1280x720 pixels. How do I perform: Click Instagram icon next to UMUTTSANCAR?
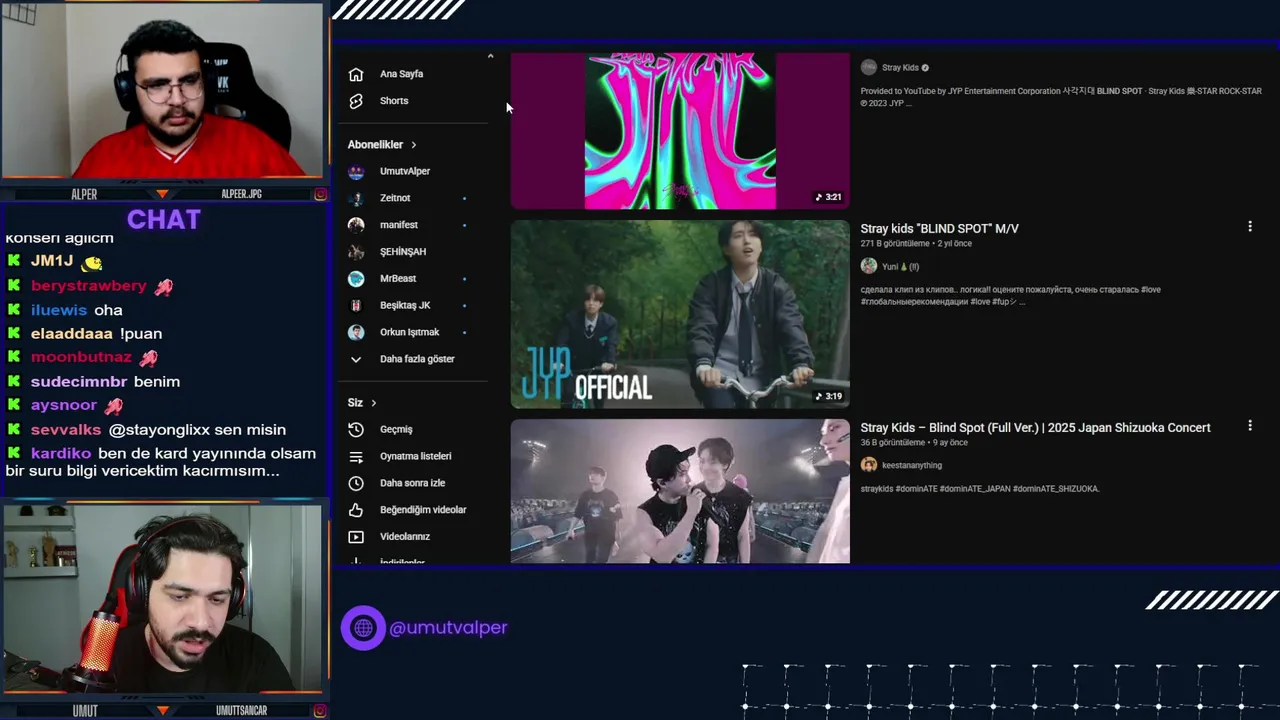(x=320, y=711)
